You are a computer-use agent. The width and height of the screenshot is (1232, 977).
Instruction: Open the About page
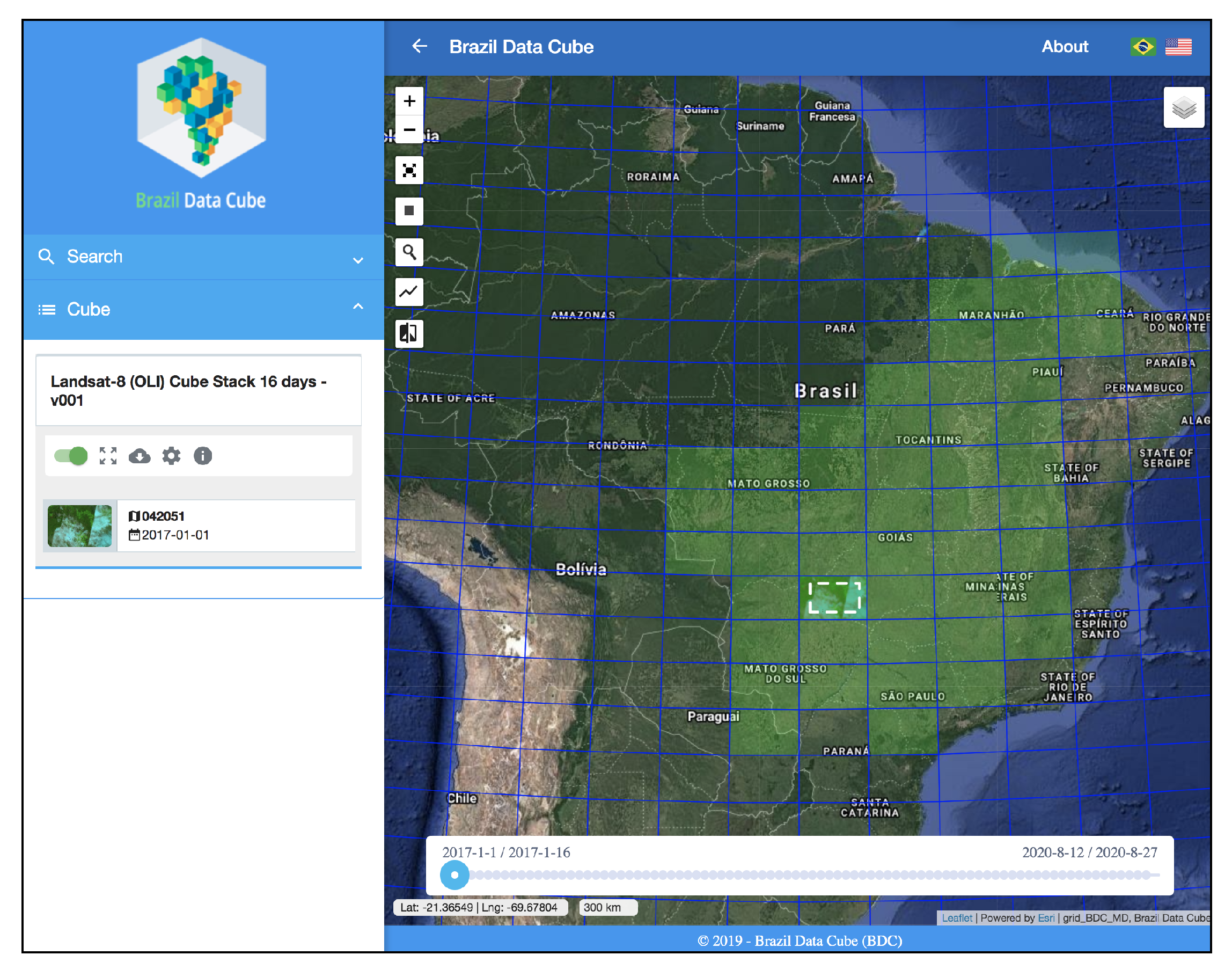coord(1065,47)
